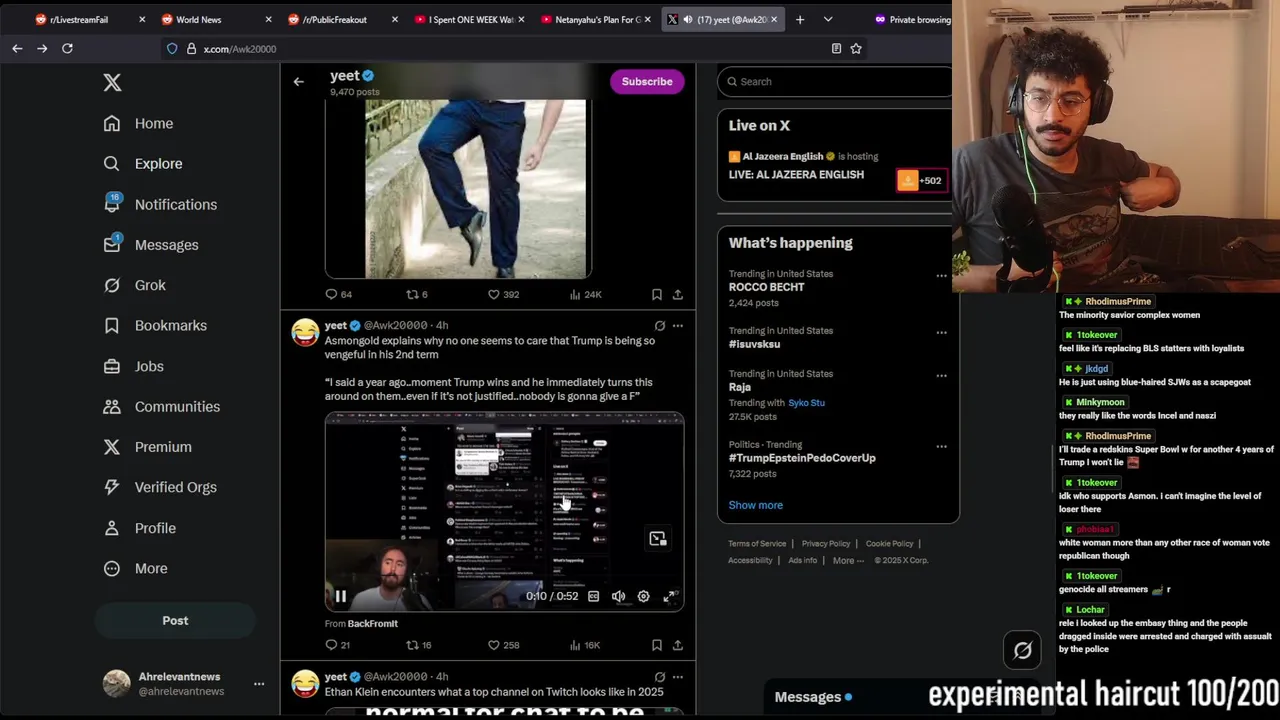
Task: Open options for #TrumpEpsteinPedoCoverUp trend
Action: [x=941, y=446]
